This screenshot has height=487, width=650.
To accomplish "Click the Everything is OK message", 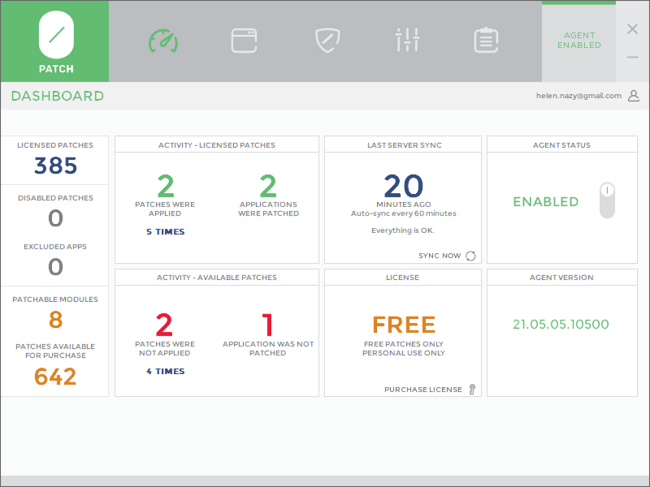I will pos(403,230).
